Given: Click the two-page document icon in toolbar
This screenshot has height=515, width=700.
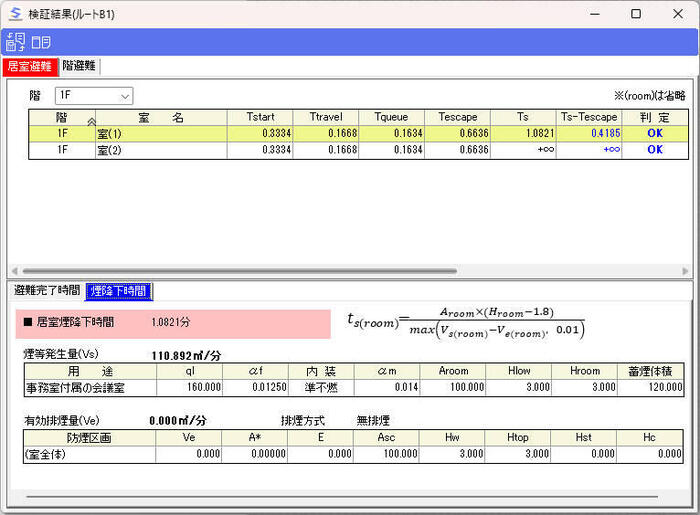Looking at the screenshot, I should coord(41,43).
